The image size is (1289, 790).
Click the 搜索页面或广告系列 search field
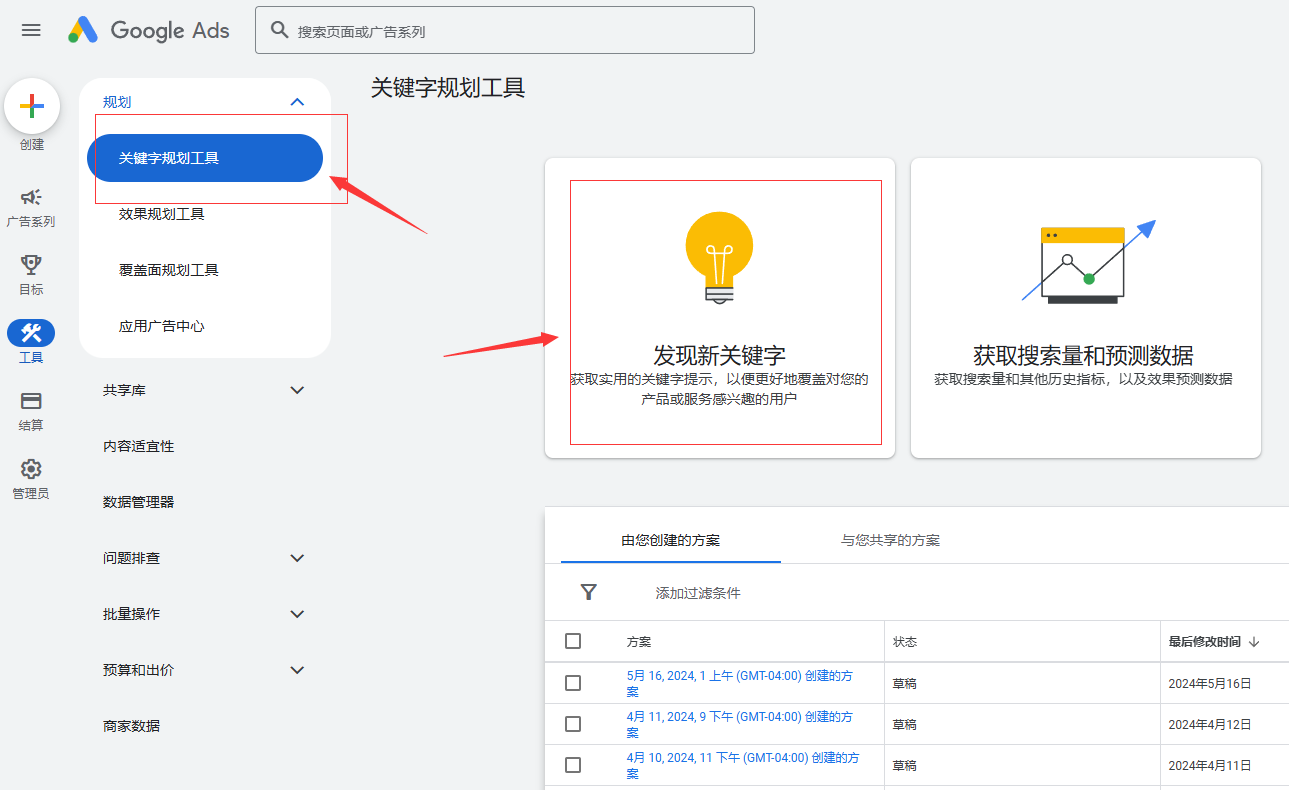tap(504, 30)
